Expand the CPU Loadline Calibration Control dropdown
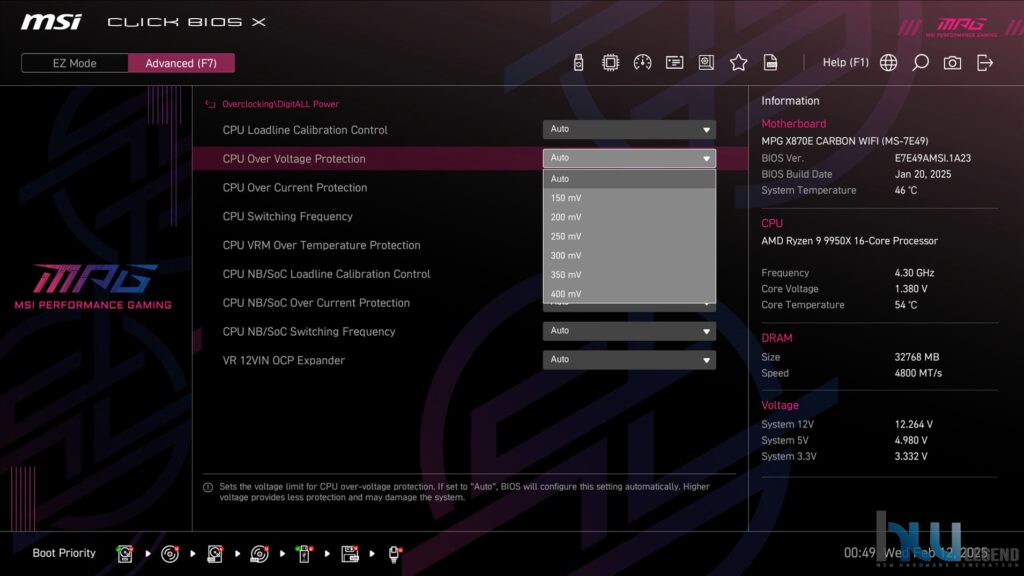 [x=629, y=129]
